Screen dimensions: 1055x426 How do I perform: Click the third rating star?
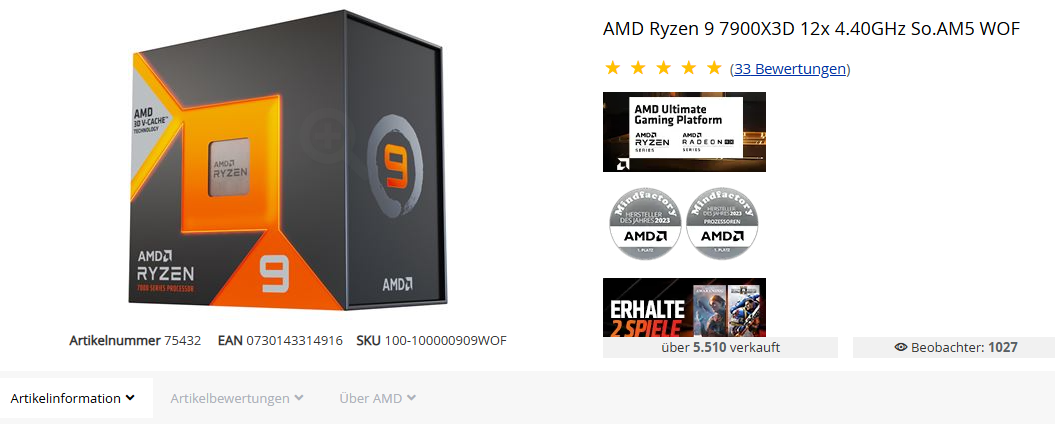click(x=663, y=68)
